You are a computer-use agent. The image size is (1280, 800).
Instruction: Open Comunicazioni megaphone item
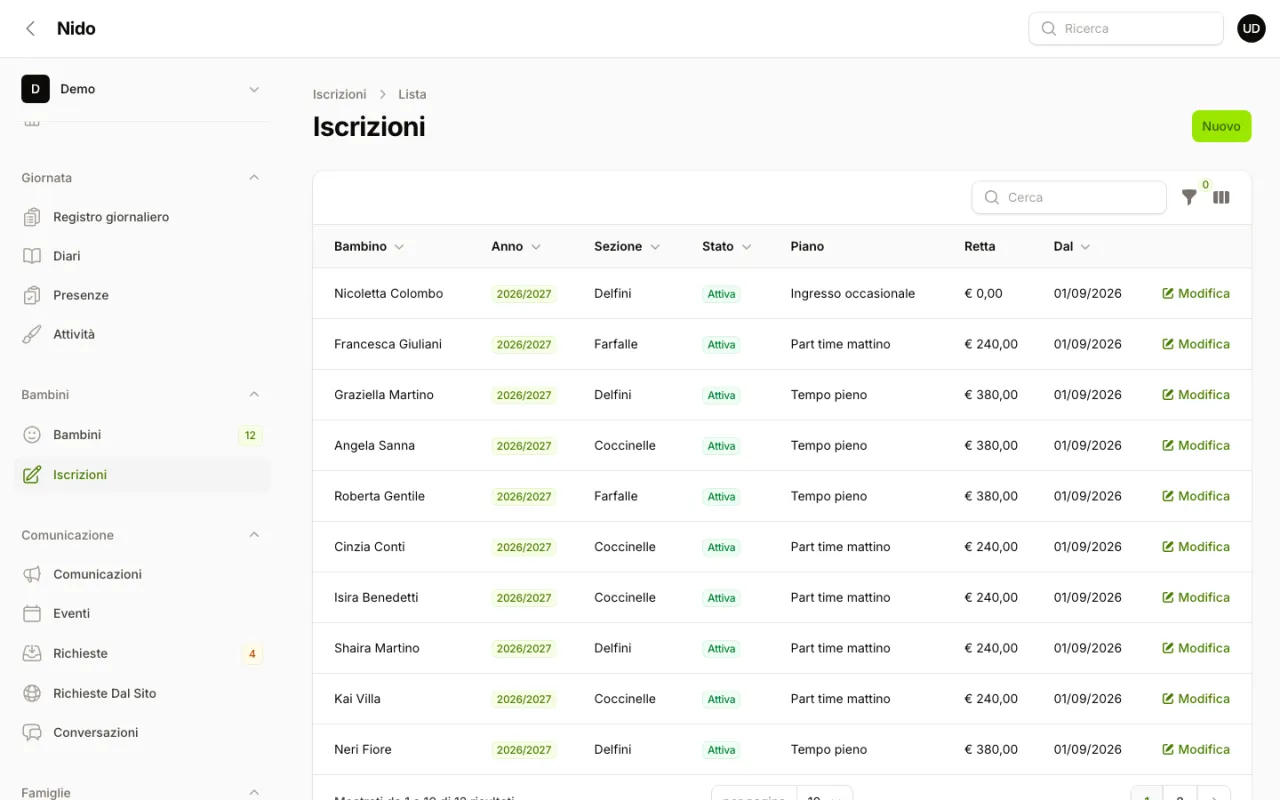[142, 574]
